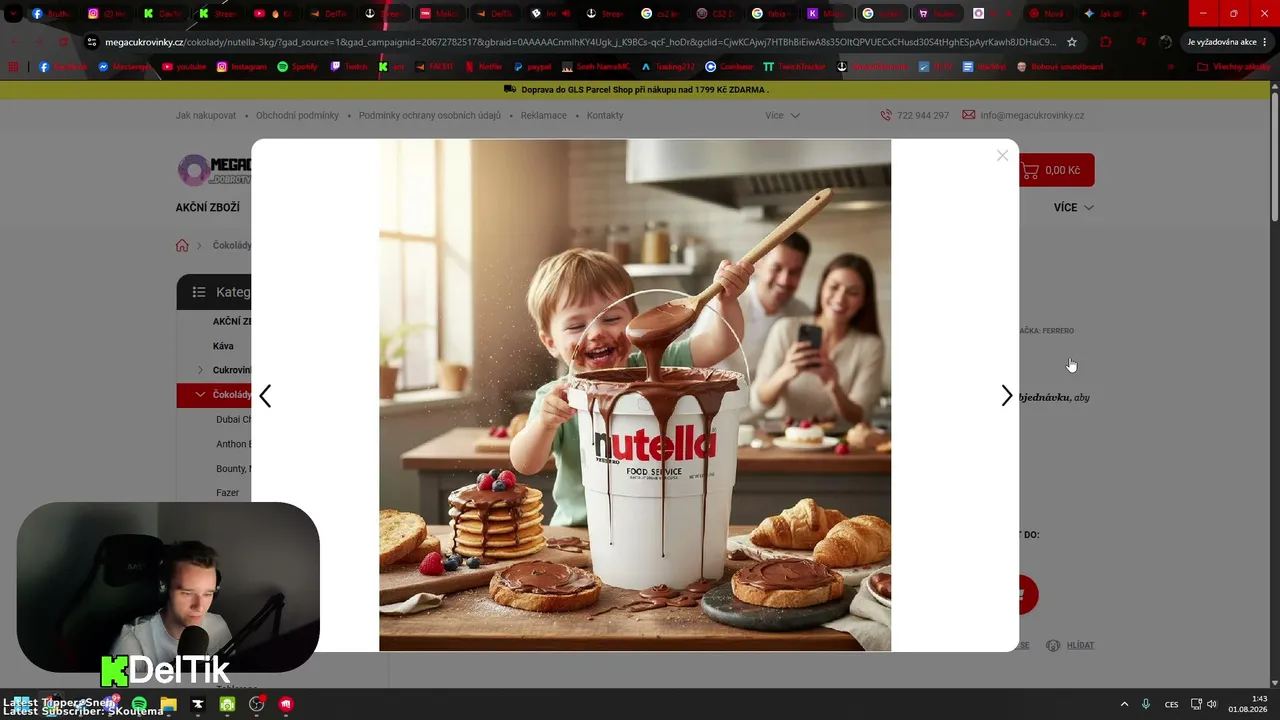The height and width of the screenshot is (720, 1280).
Task: Open the Spotify bookmark
Action: pos(298,66)
